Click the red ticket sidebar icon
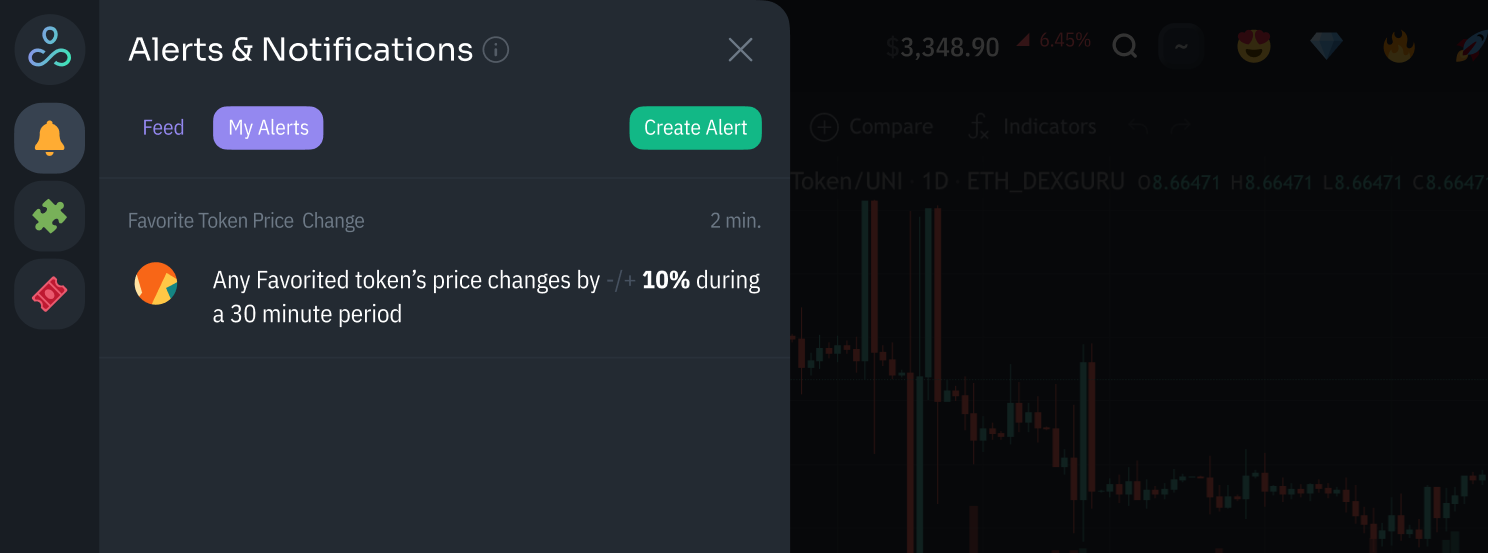The width and height of the screenshot is (1488, 553). 49,294
